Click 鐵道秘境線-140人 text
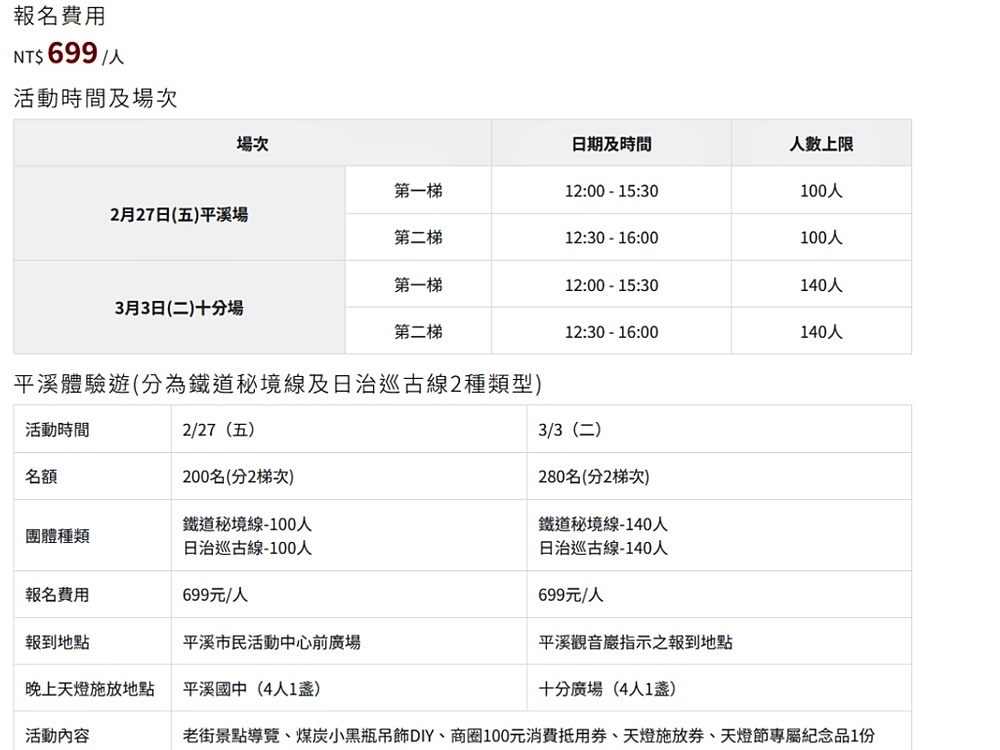Viewport: 1000px width, 750px height. 603,524
